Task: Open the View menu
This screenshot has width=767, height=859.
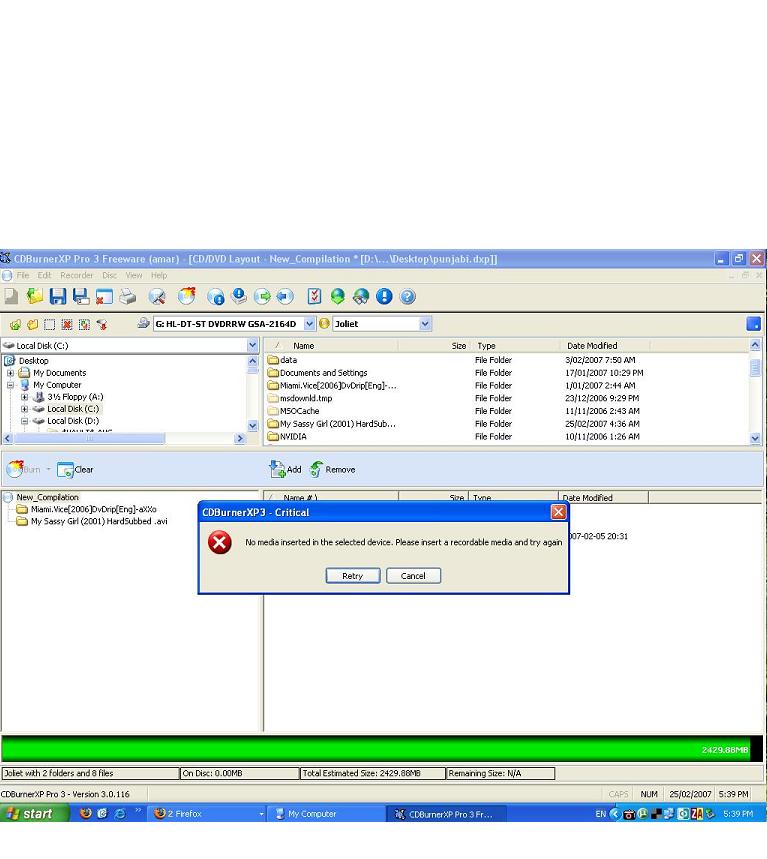Action: tap(134, 275)
